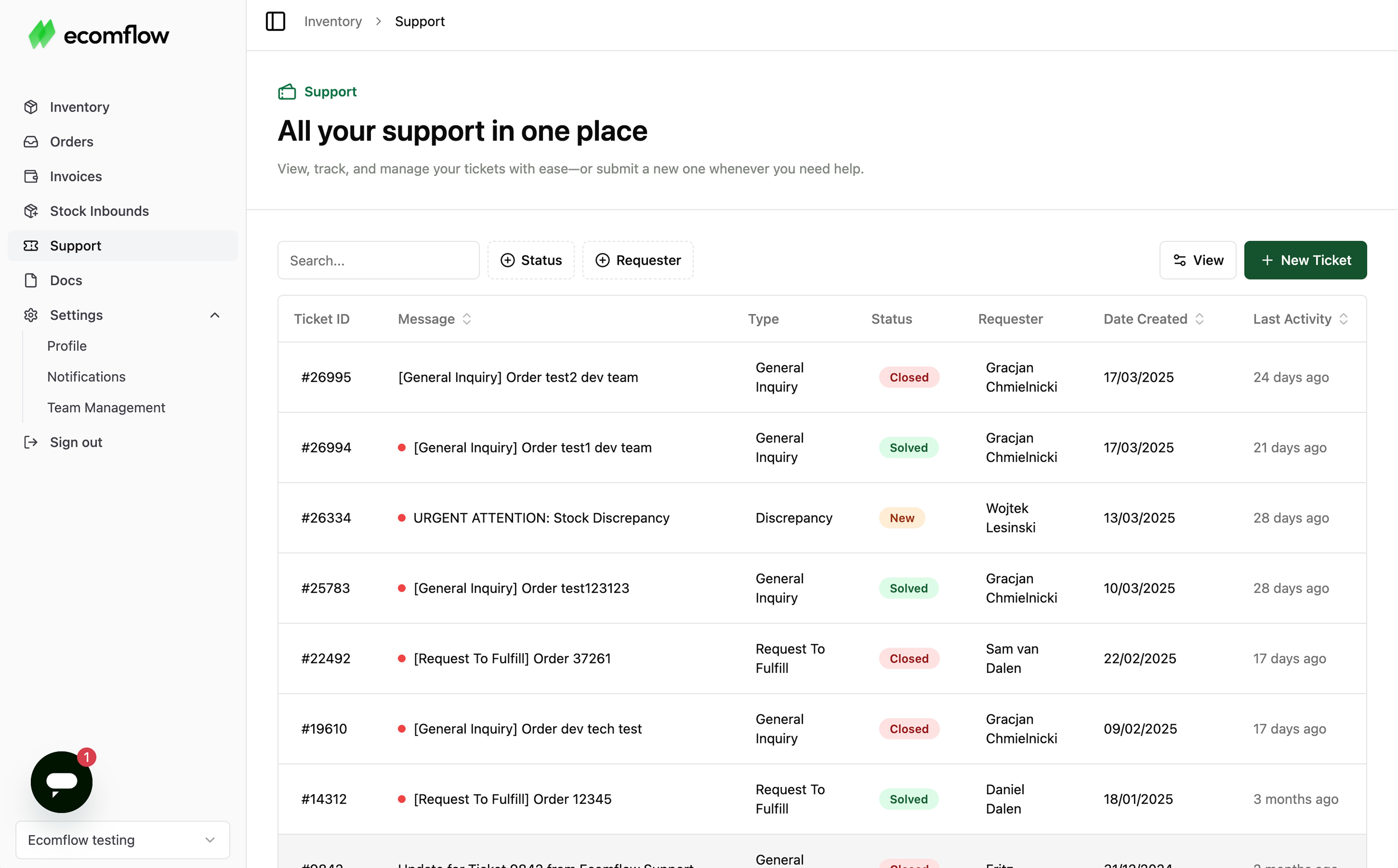
Task: Sort by Message column header
Action: (435, 319)
